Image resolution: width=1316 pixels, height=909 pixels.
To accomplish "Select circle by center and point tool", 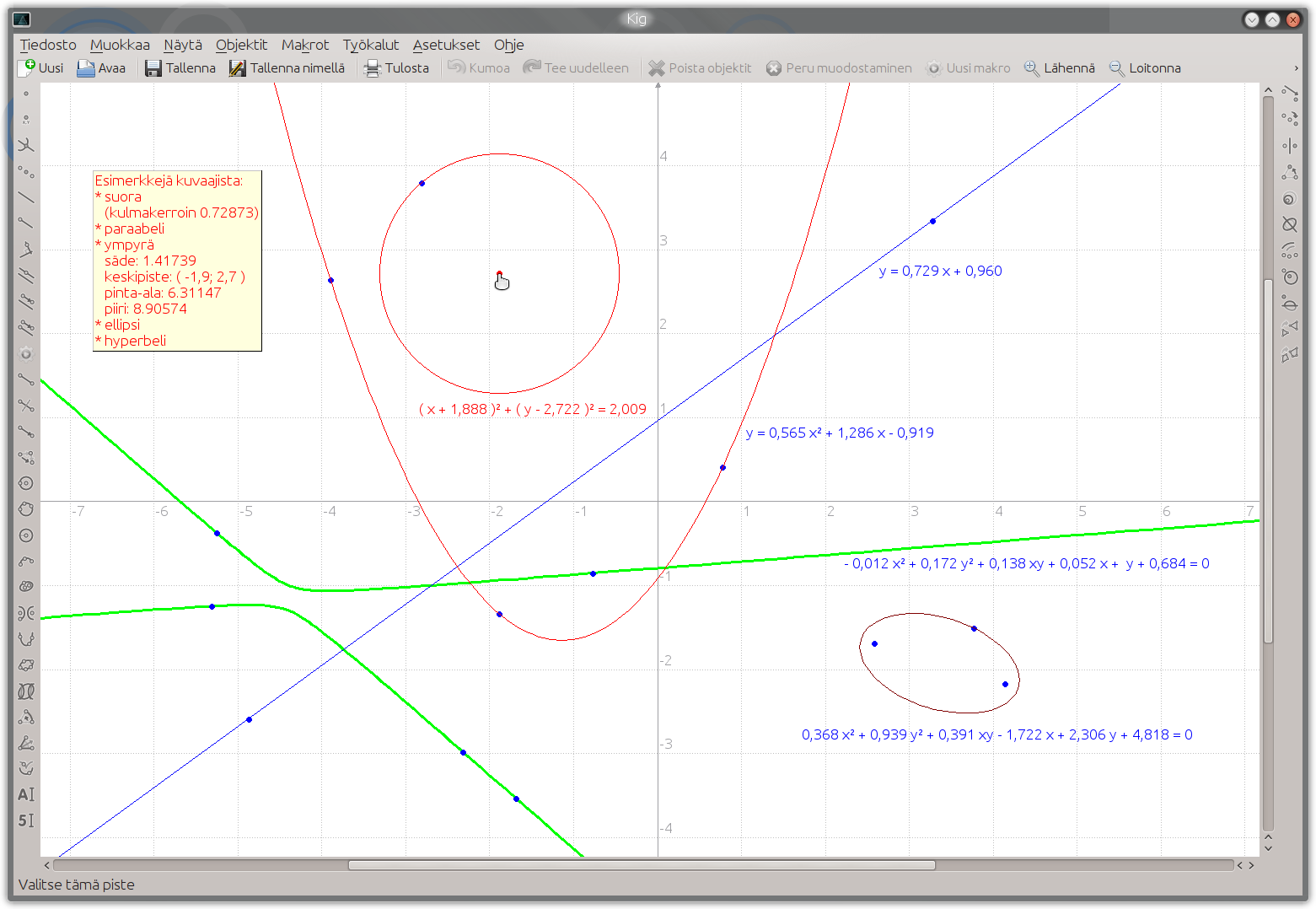I will (26, 483).
